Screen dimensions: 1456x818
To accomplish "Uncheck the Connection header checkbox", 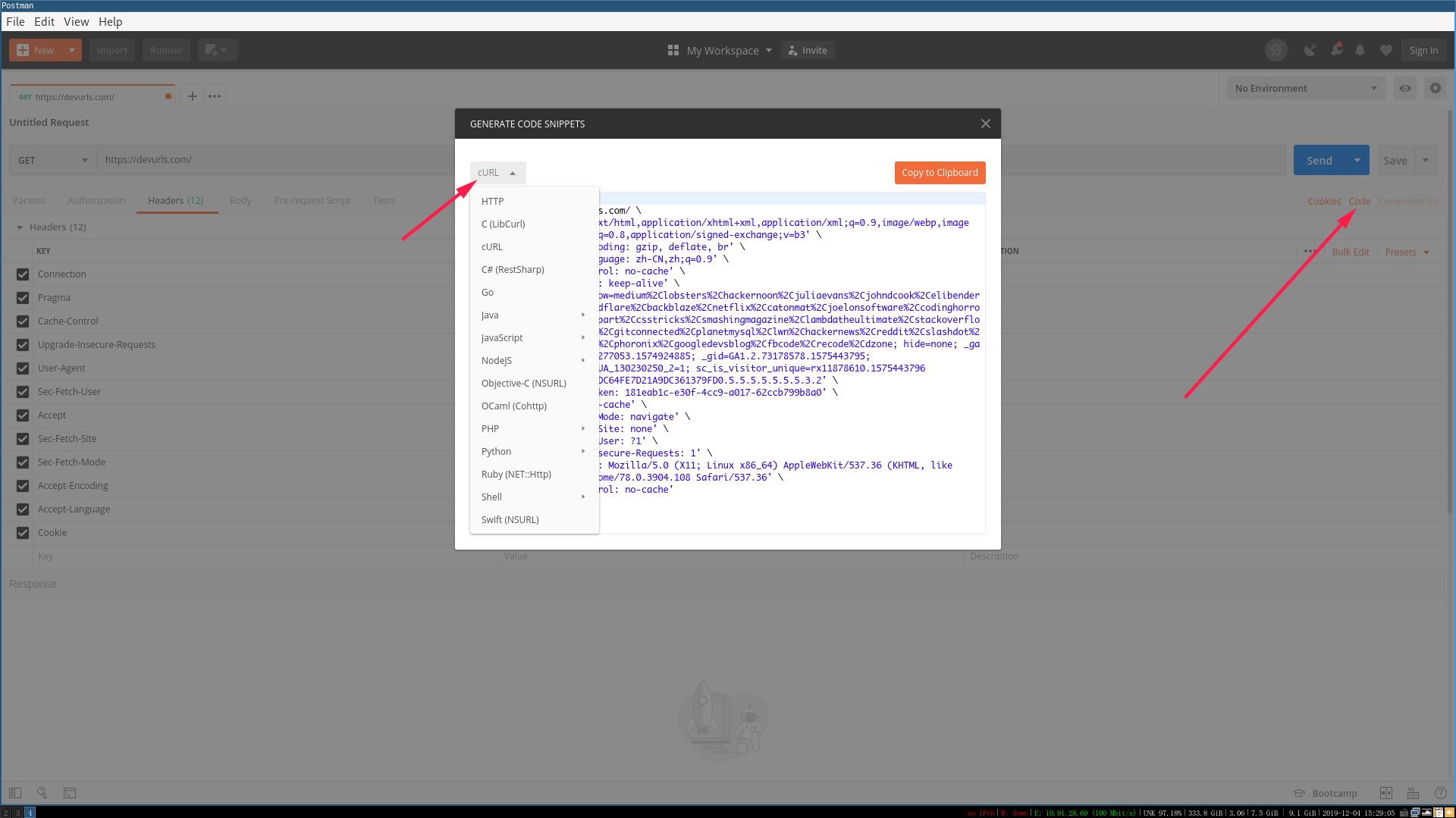I will 23,274.
